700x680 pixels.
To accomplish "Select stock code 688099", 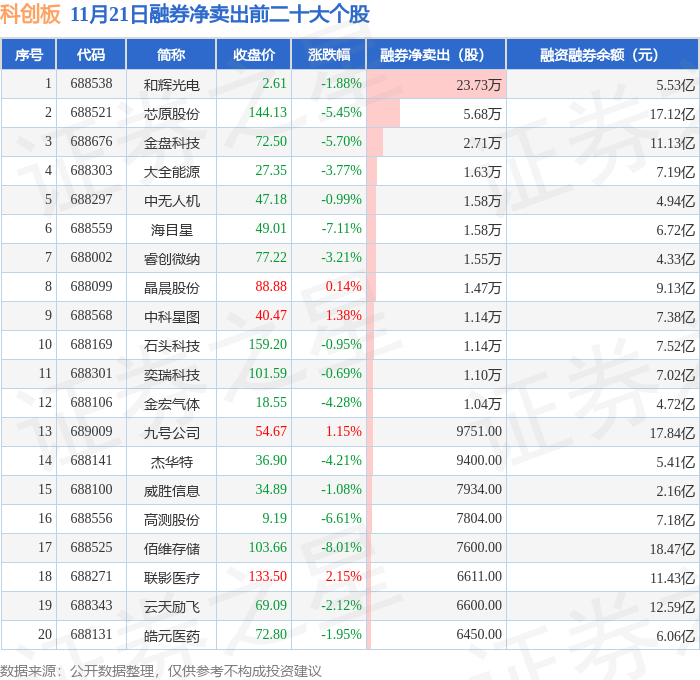I will click(x=91, y=287).
